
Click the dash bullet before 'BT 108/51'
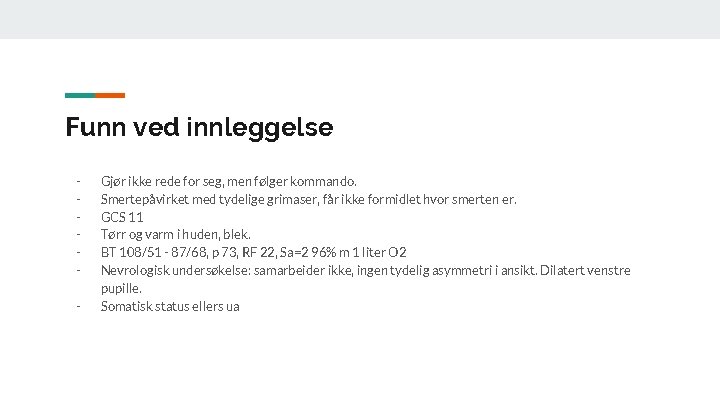point(76,252)
